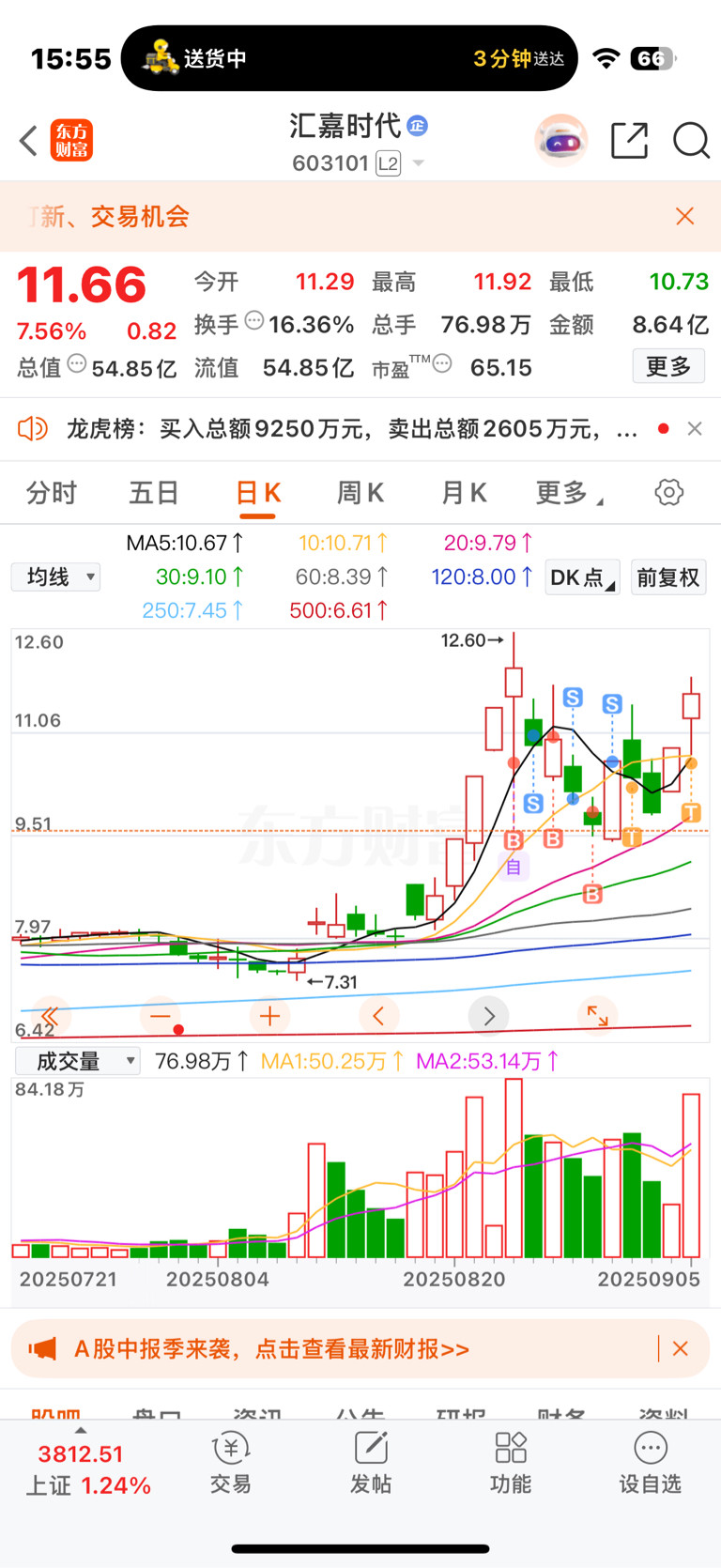Tap the info icon beside 换手

pos(254,321)
